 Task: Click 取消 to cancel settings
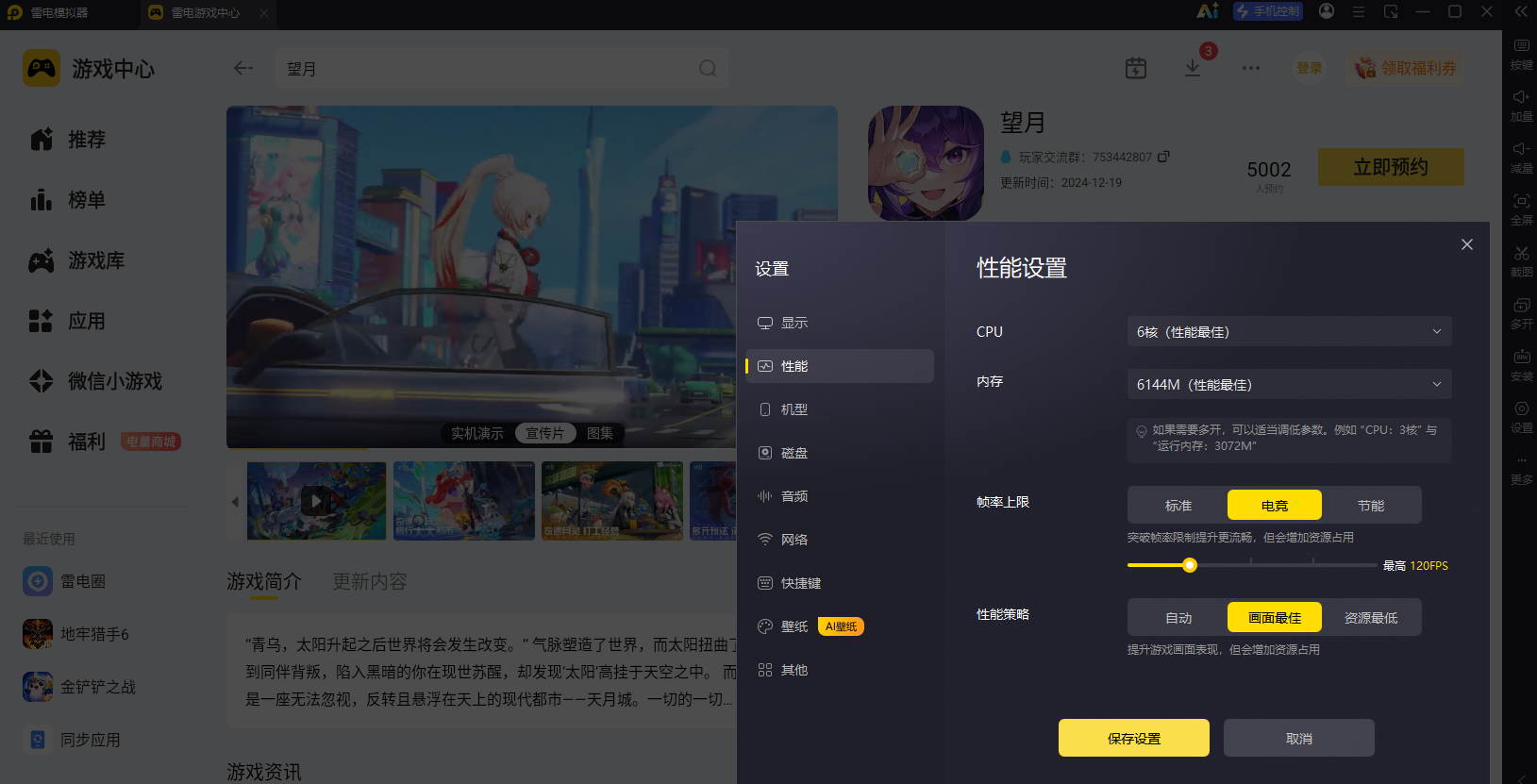click(x=1299, y=738)
